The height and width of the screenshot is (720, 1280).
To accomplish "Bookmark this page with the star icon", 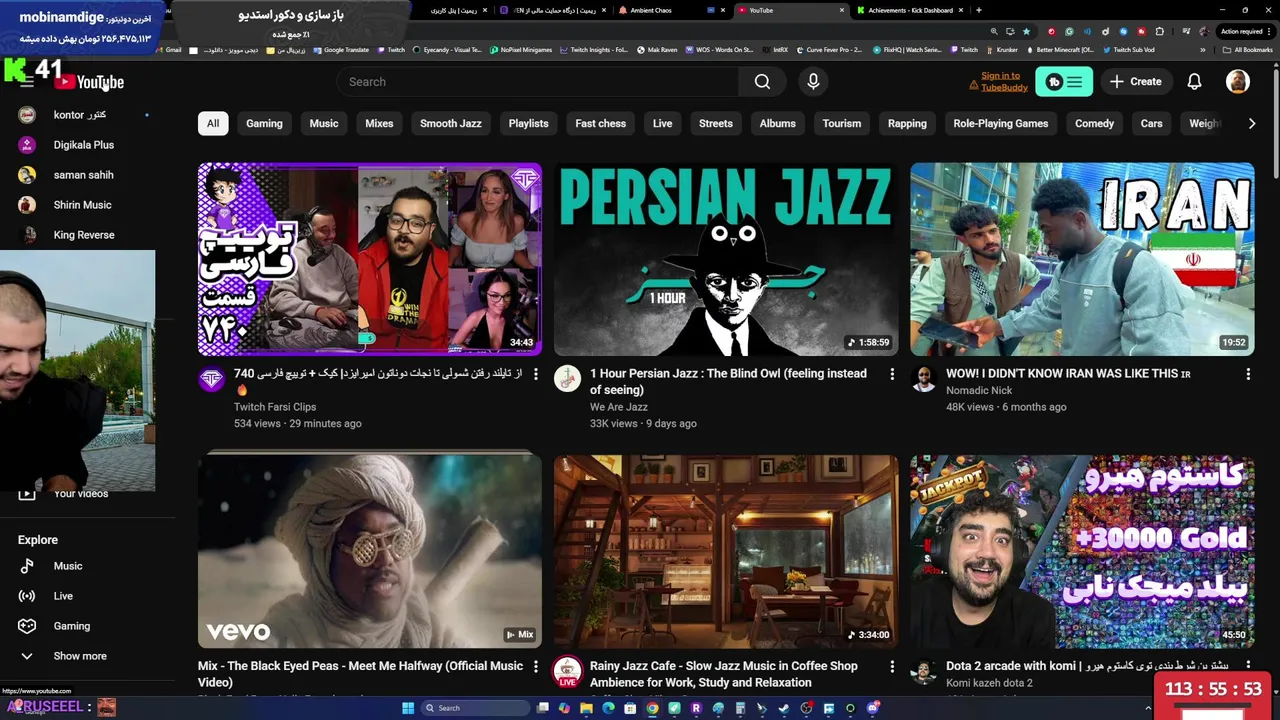I will (x=1026, y=31).
